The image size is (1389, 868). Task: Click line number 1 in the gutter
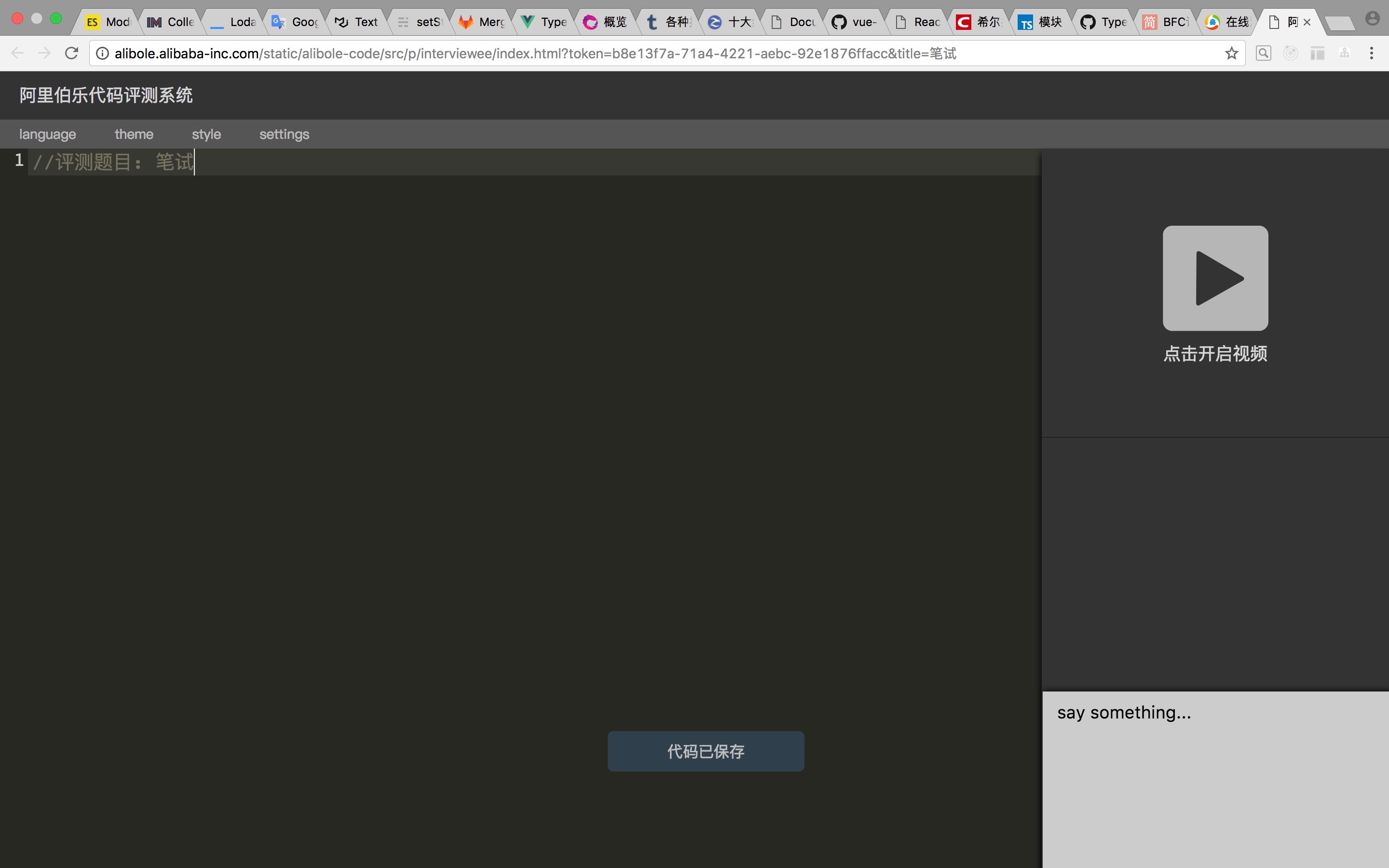(x=19, y=160)
